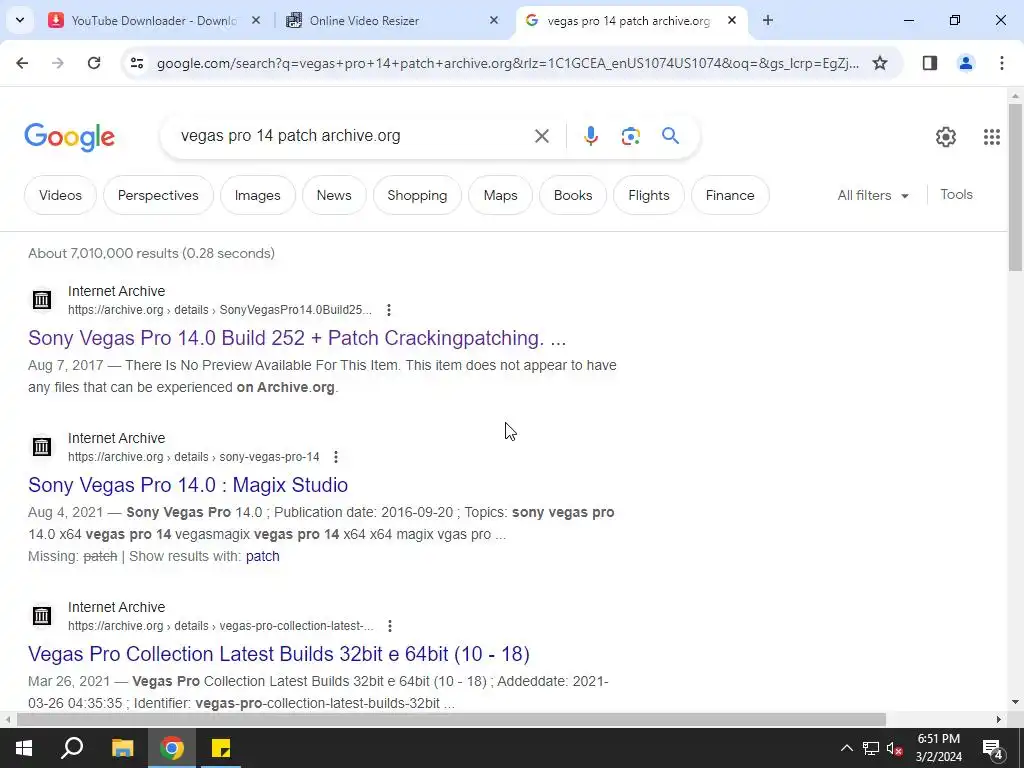Open the notification center icon
1024x768 pixels.
pos(993,749)
